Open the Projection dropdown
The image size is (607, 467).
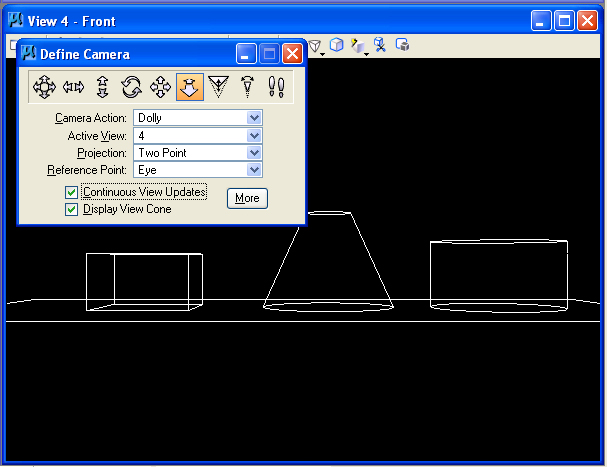198,153
